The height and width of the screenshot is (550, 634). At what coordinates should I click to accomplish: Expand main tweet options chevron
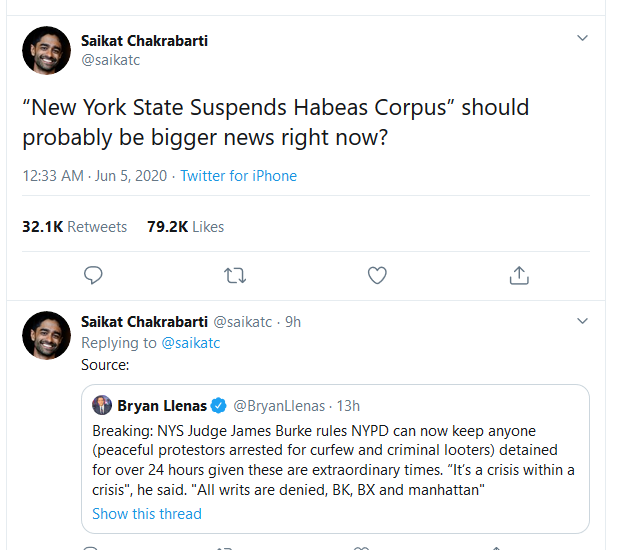(x=583, y=38)
